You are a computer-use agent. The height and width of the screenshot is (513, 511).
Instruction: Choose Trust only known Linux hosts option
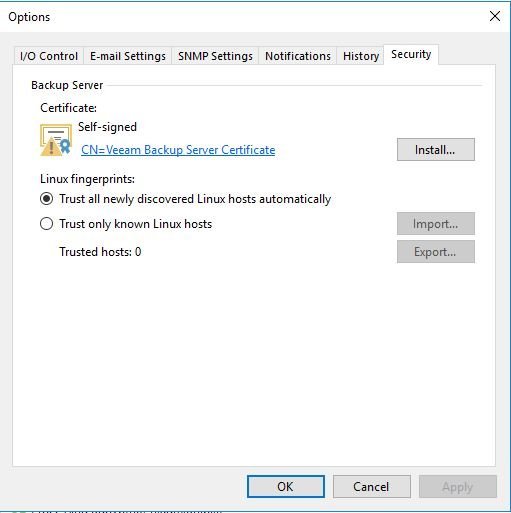[126, 224]
